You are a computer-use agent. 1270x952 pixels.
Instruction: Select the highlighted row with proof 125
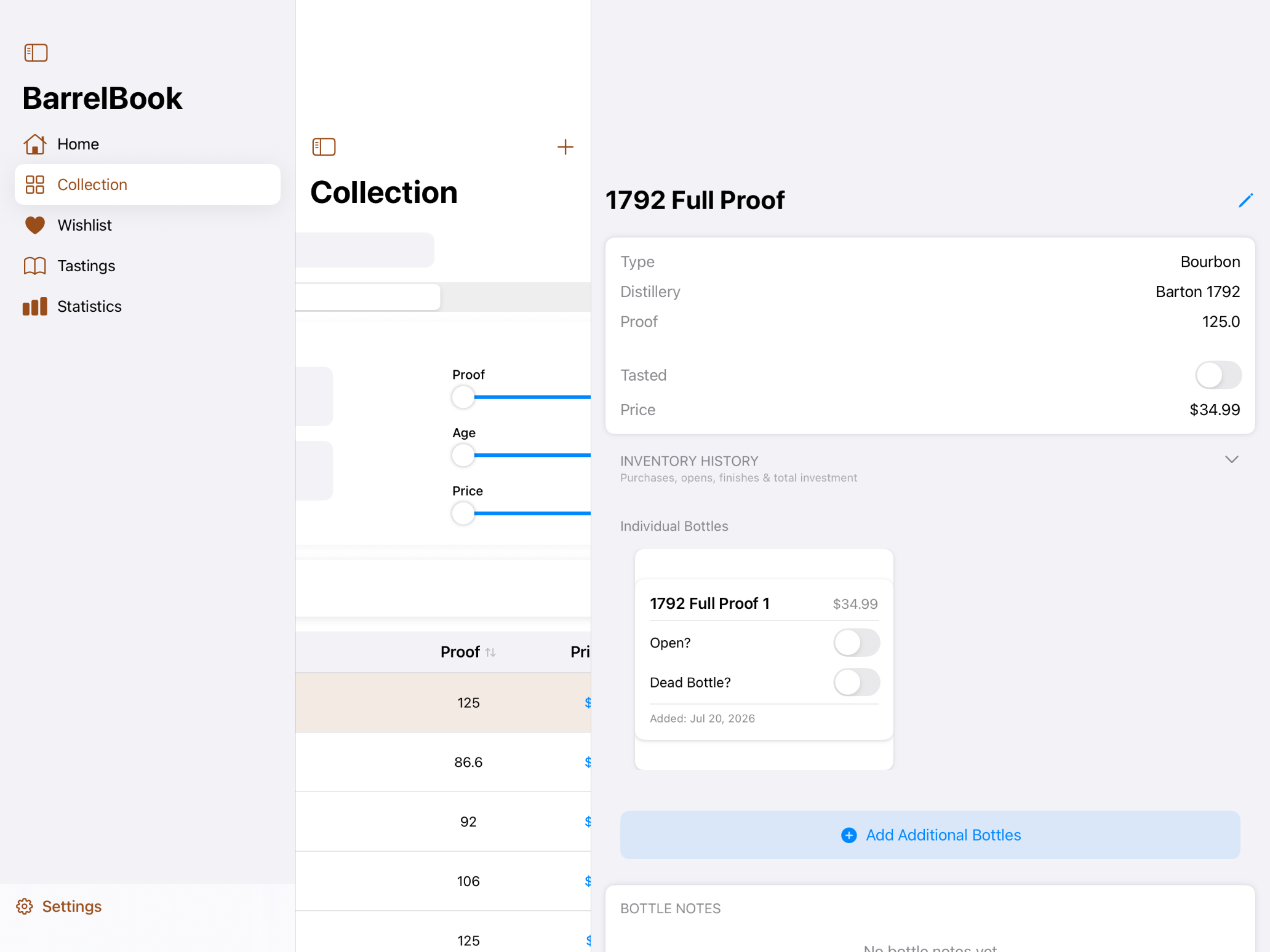coord(443,703)
